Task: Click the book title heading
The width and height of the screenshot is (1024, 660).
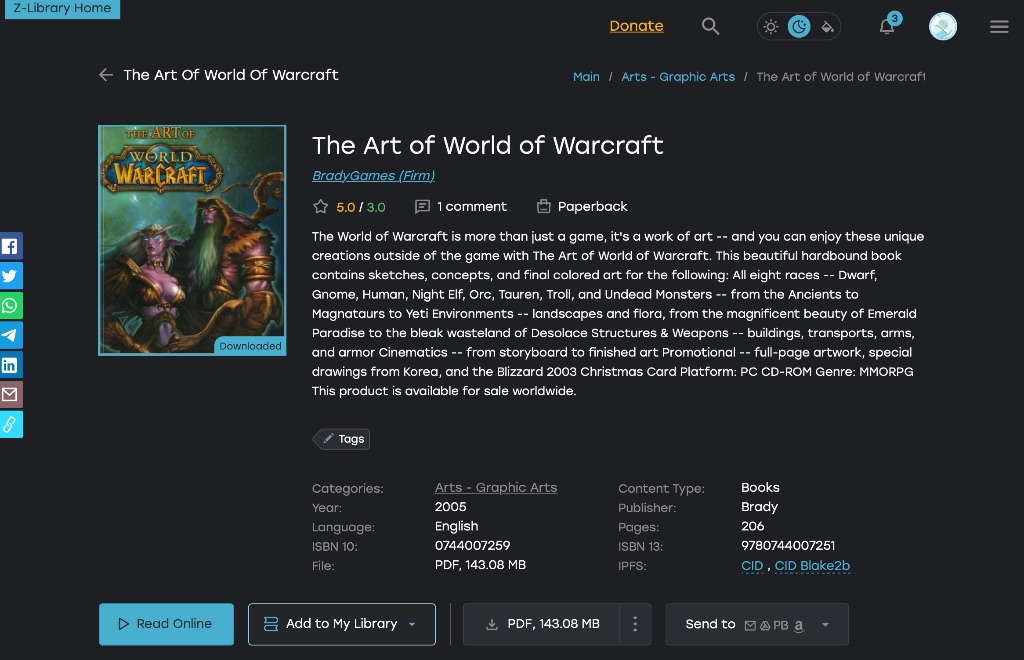Action: [487, 146]
